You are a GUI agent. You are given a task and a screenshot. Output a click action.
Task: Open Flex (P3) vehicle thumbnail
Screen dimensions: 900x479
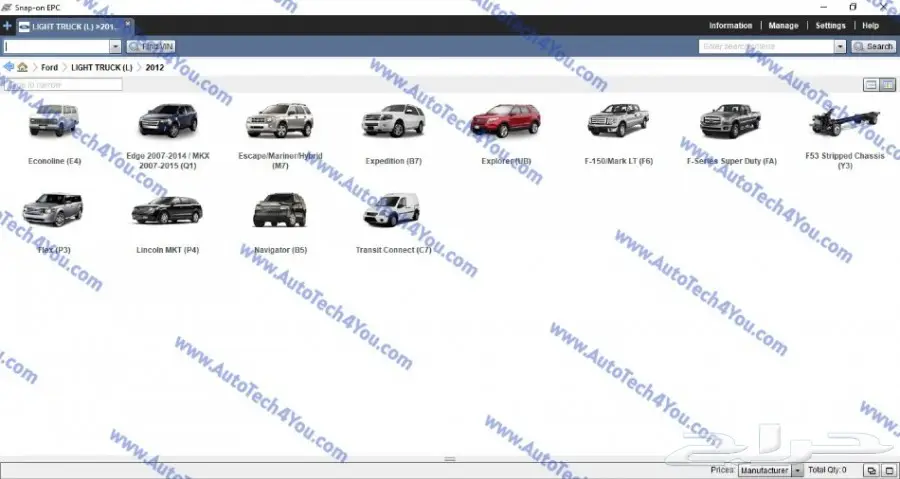click(x=53, y=209)
